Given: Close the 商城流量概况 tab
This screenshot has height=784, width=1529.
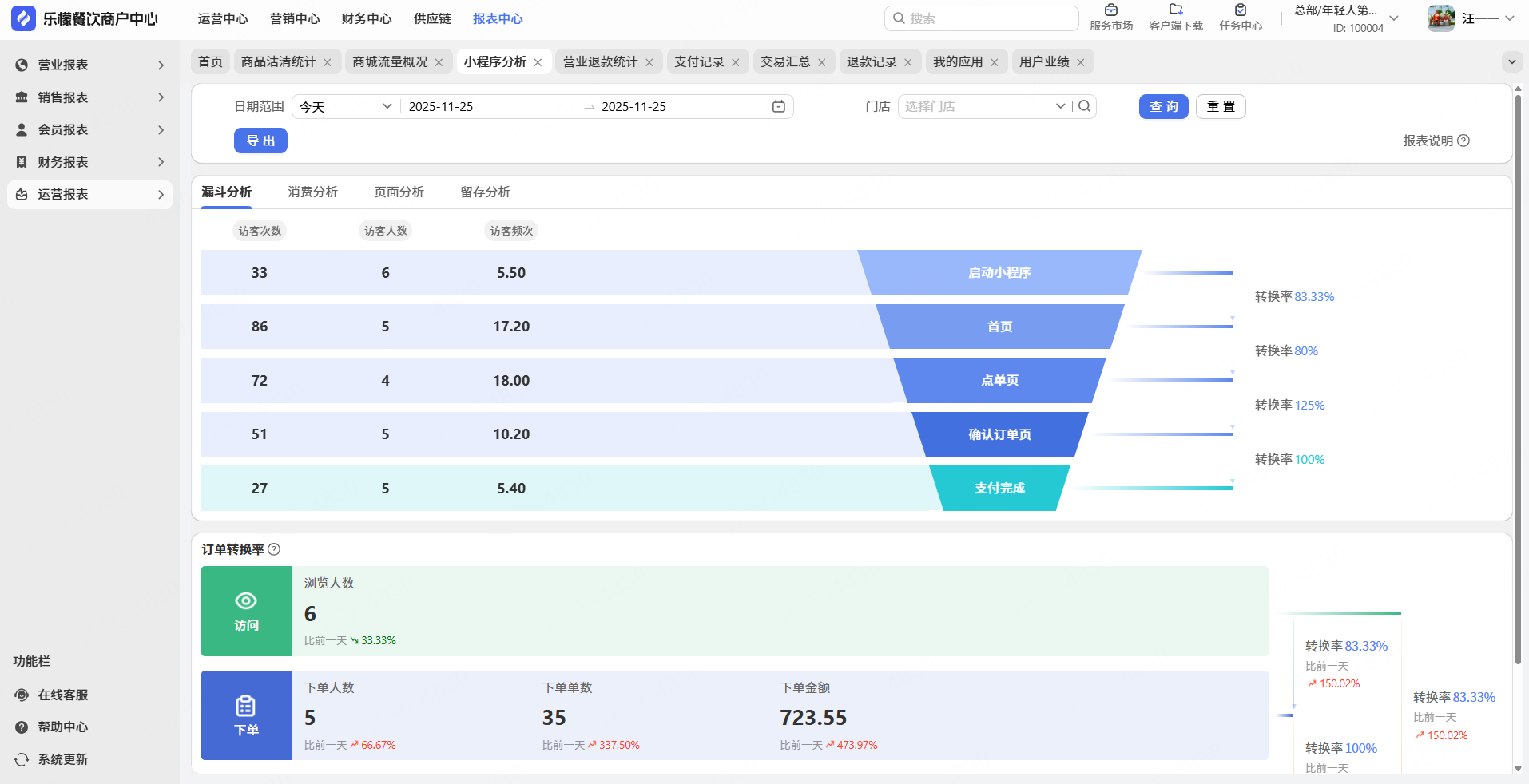Looking at the screenshot, I should click(x=439, y=62).
